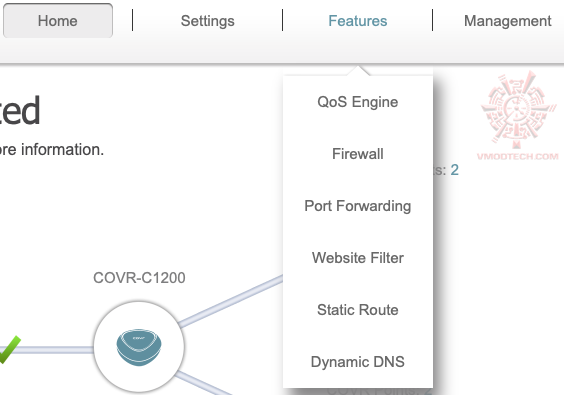Click the COVR-C1200 router icon
Screen dimensions: 564x395
coord(139,347)
